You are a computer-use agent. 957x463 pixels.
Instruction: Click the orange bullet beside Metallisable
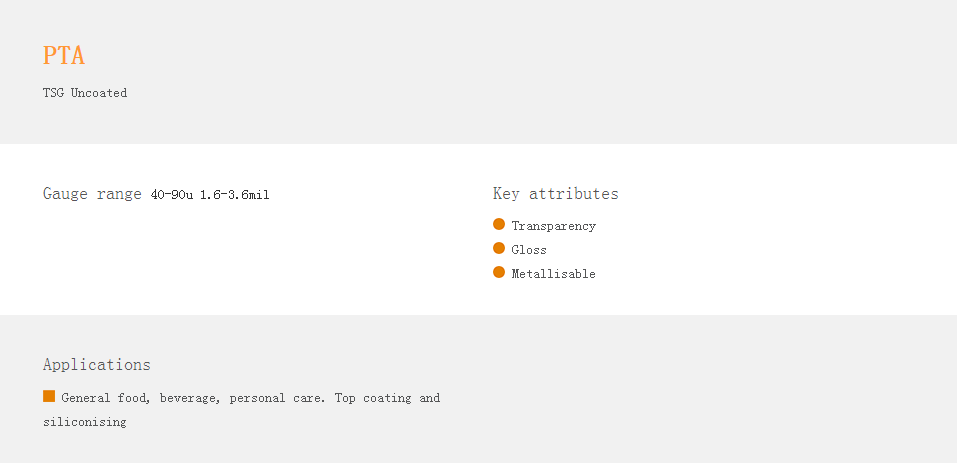[499, 272]
